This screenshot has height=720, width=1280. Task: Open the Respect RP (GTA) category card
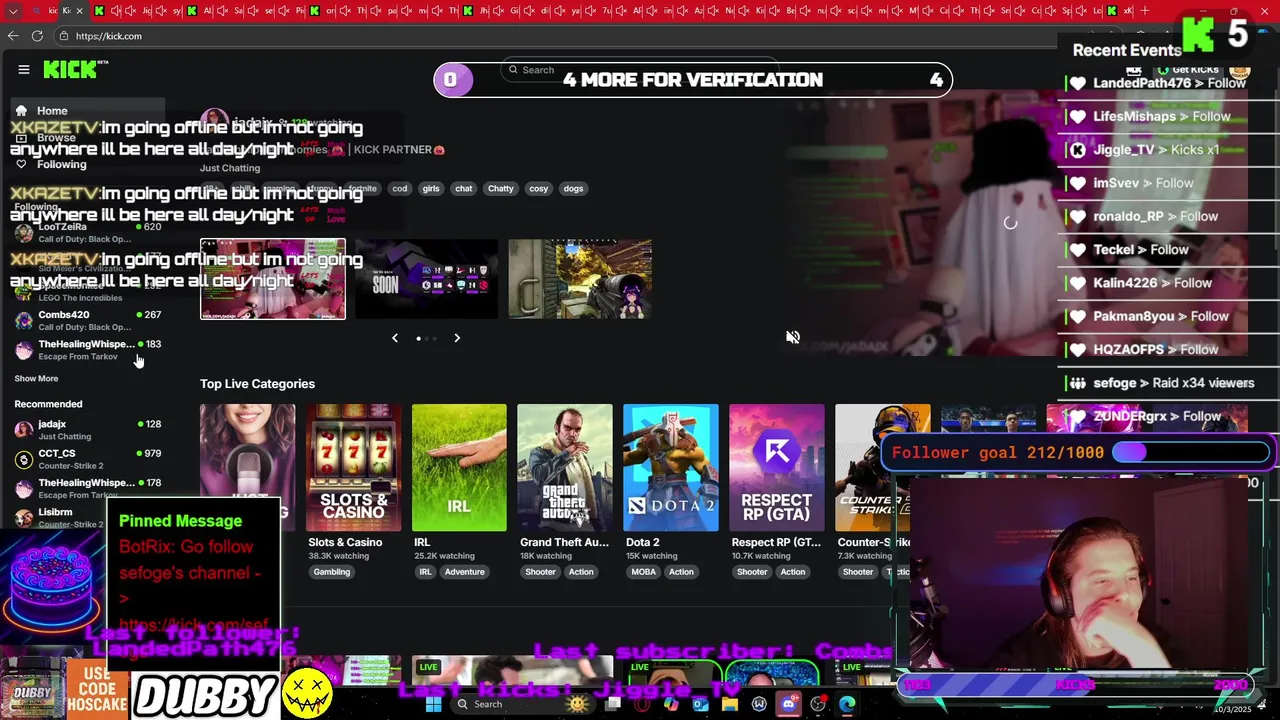pos(777,468)
